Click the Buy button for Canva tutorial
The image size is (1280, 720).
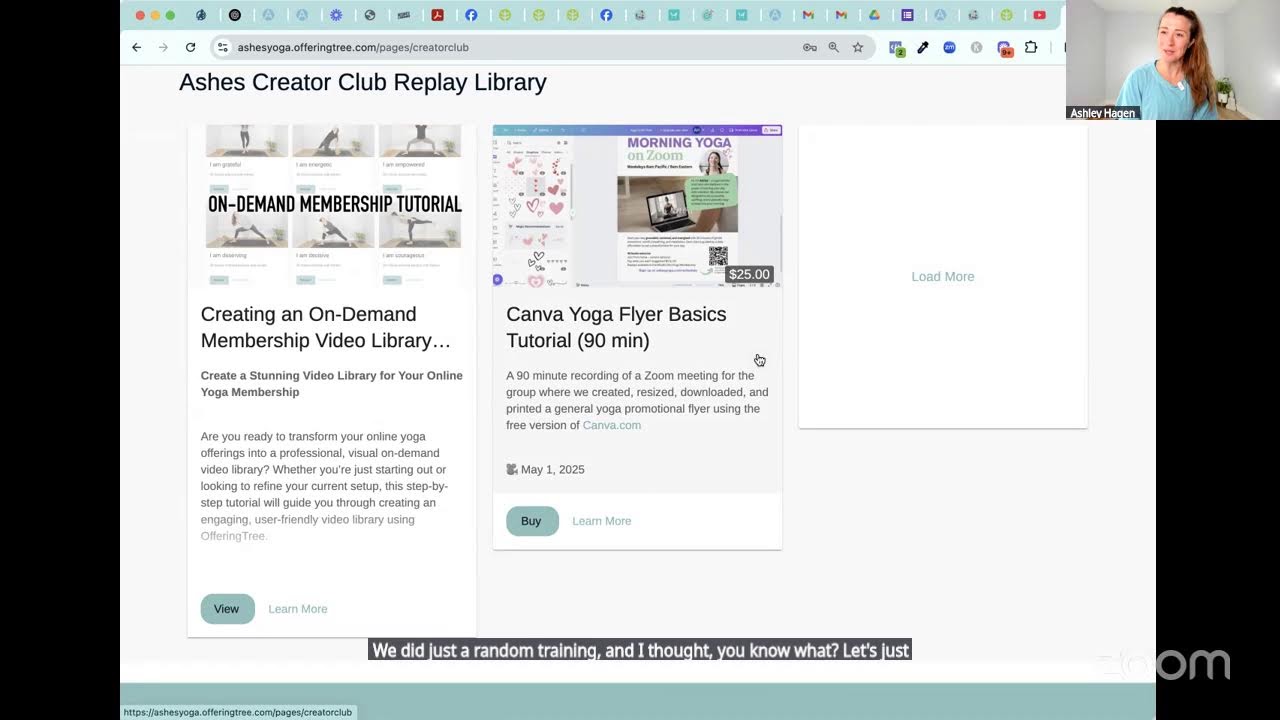(x=532, y=521)
